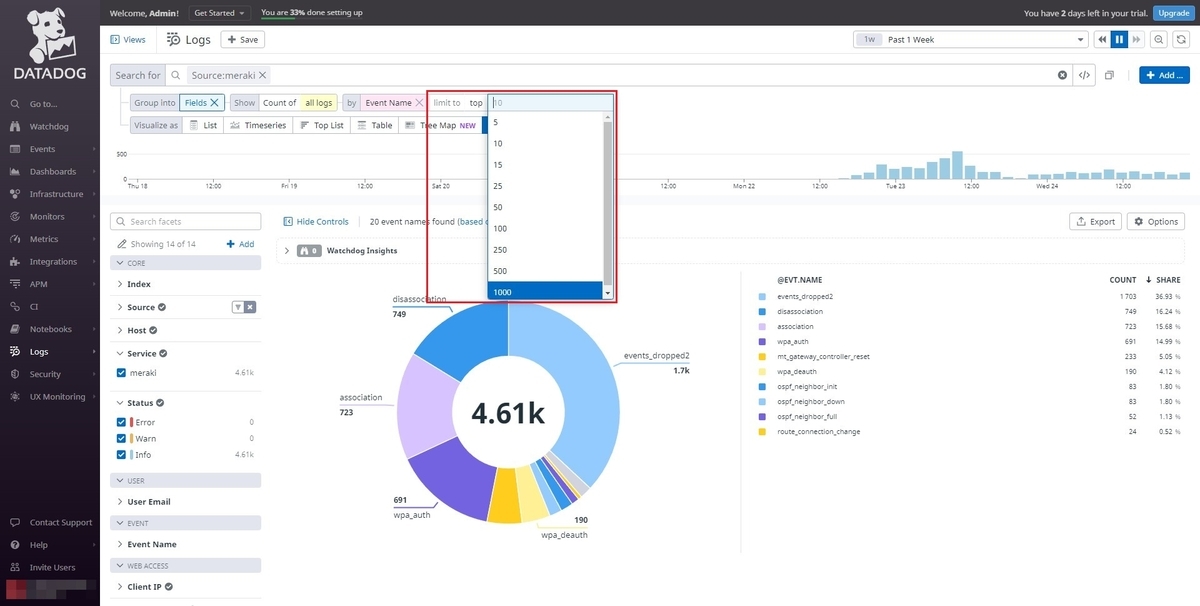Open the Get Started dropdown
Screen dimensions: 1200x606
[x=220, y=13]
